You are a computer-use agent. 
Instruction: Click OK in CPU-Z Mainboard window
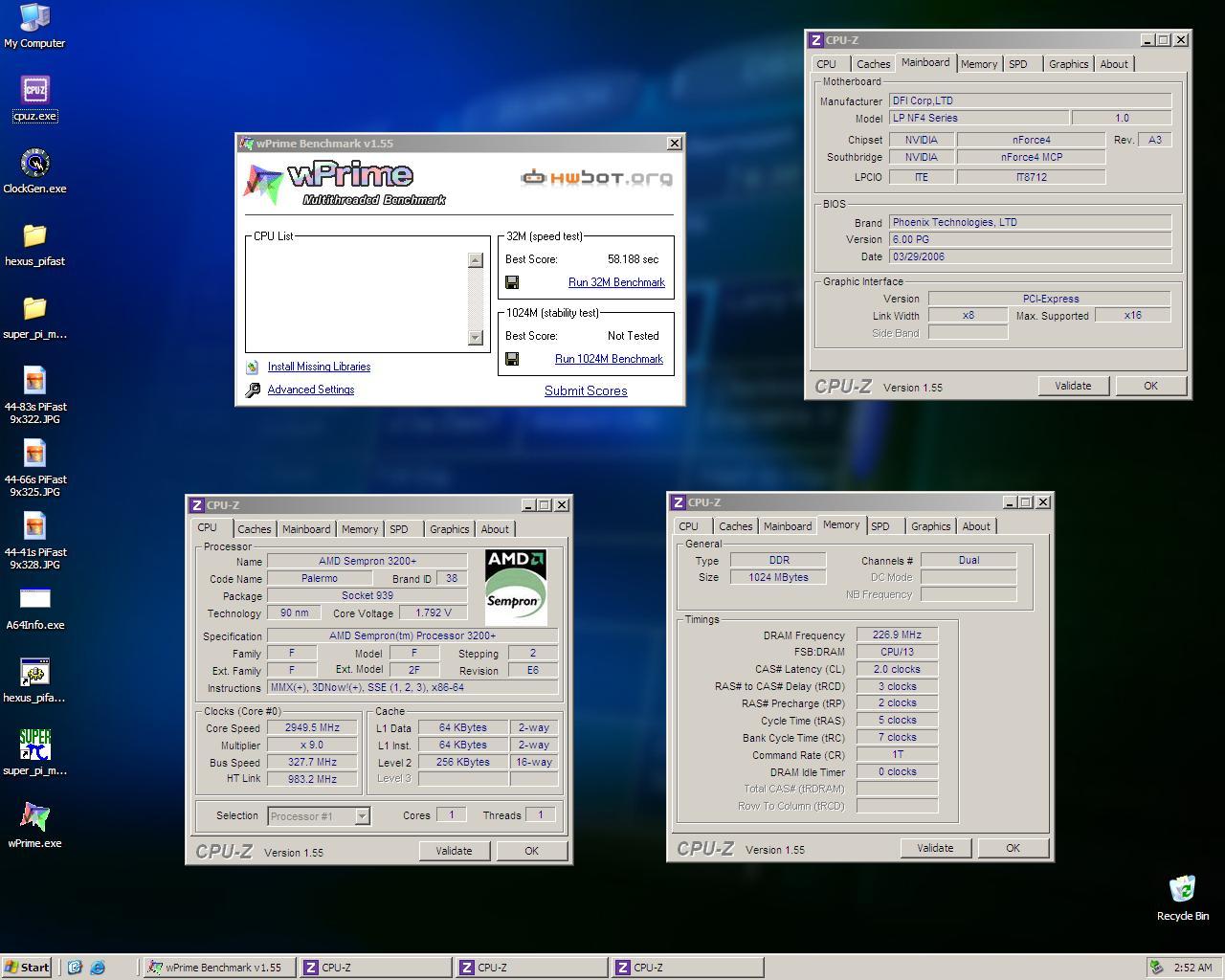click(x=1150, y=386)
